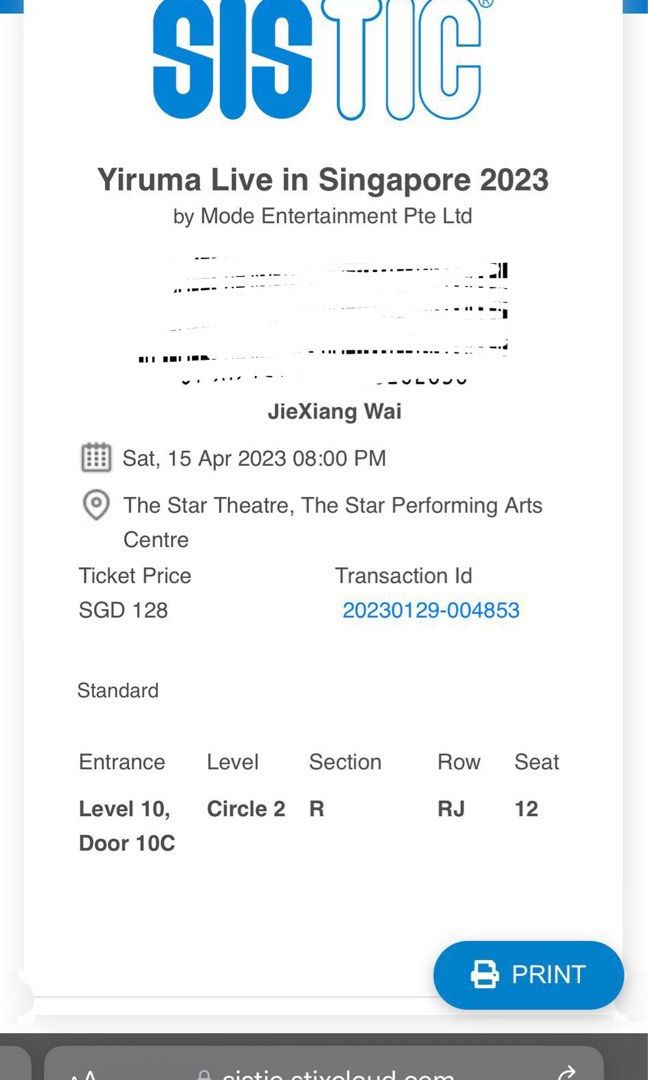Viewport: 648px width, 1080px height.
Task: Click 'by Mode Entertainment Pte Ltd' text
Action: [323, 216]
